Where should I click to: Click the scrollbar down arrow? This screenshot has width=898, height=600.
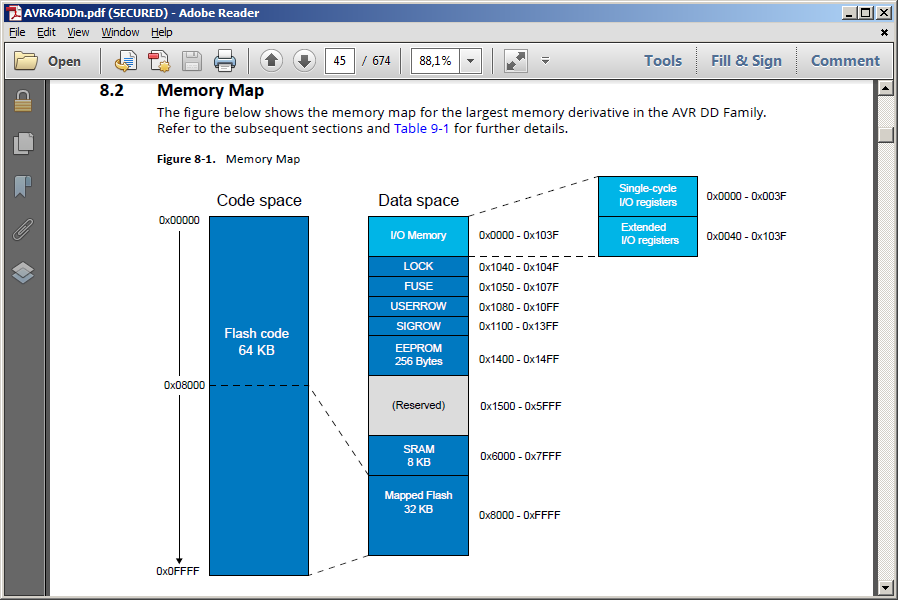point(885,587)
